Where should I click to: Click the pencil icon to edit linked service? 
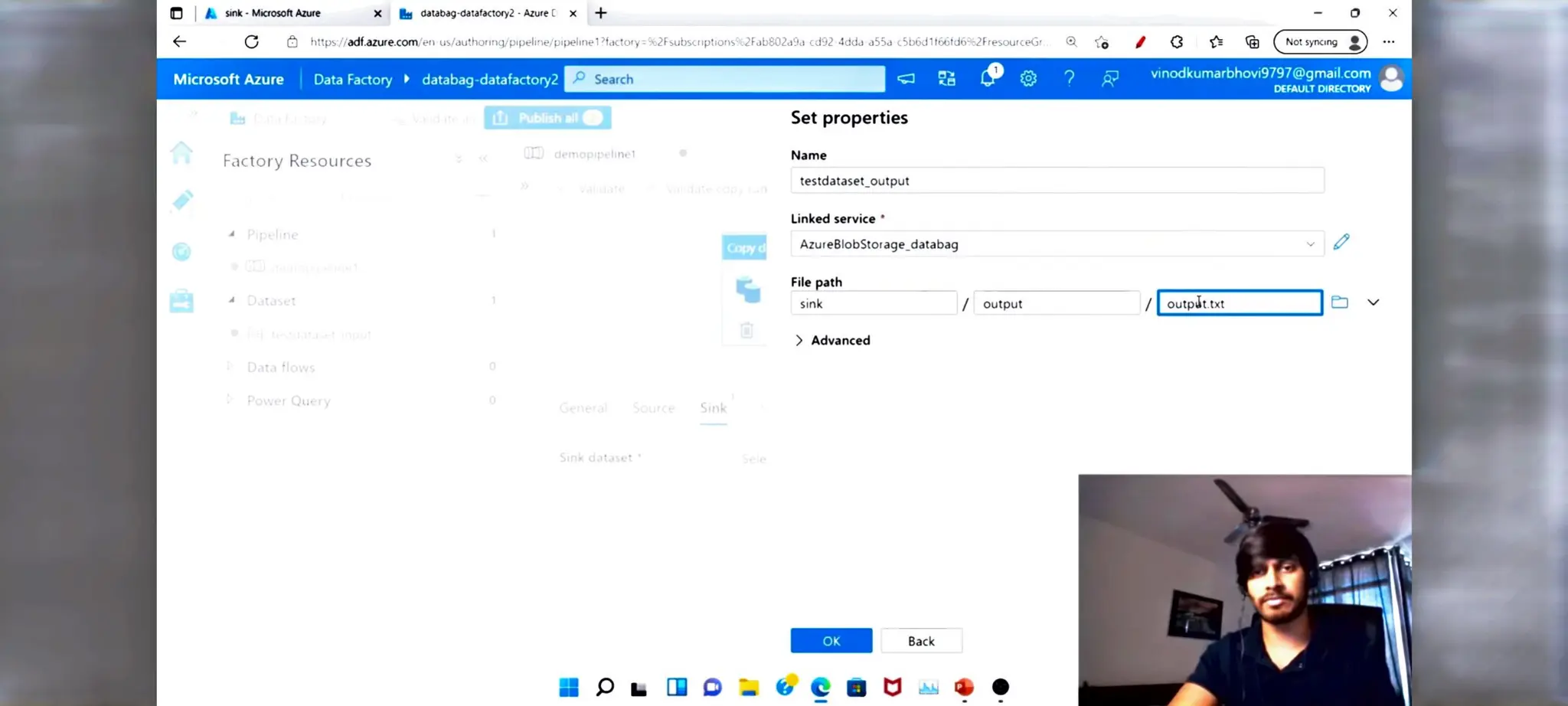1341,243
